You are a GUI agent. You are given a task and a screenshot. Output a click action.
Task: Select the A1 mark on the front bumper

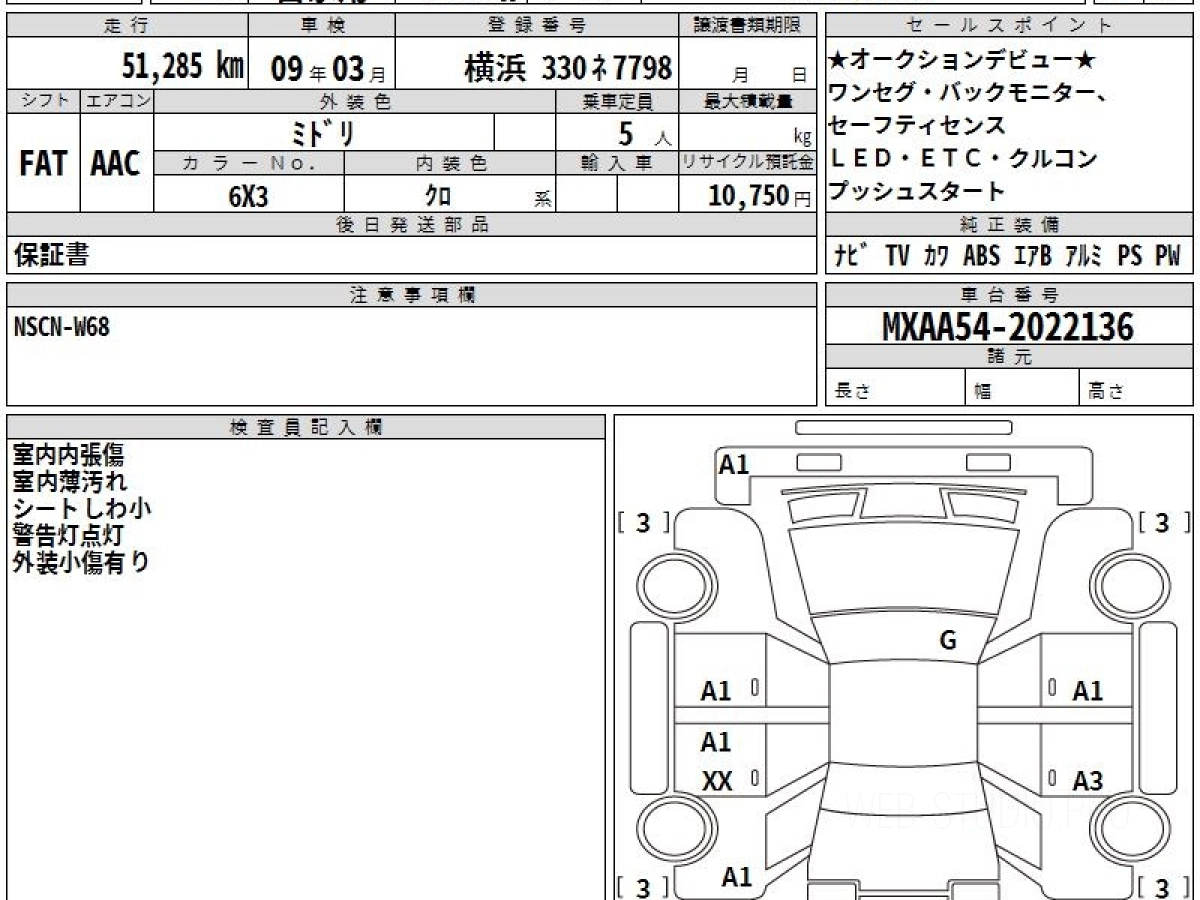point(734,464)
